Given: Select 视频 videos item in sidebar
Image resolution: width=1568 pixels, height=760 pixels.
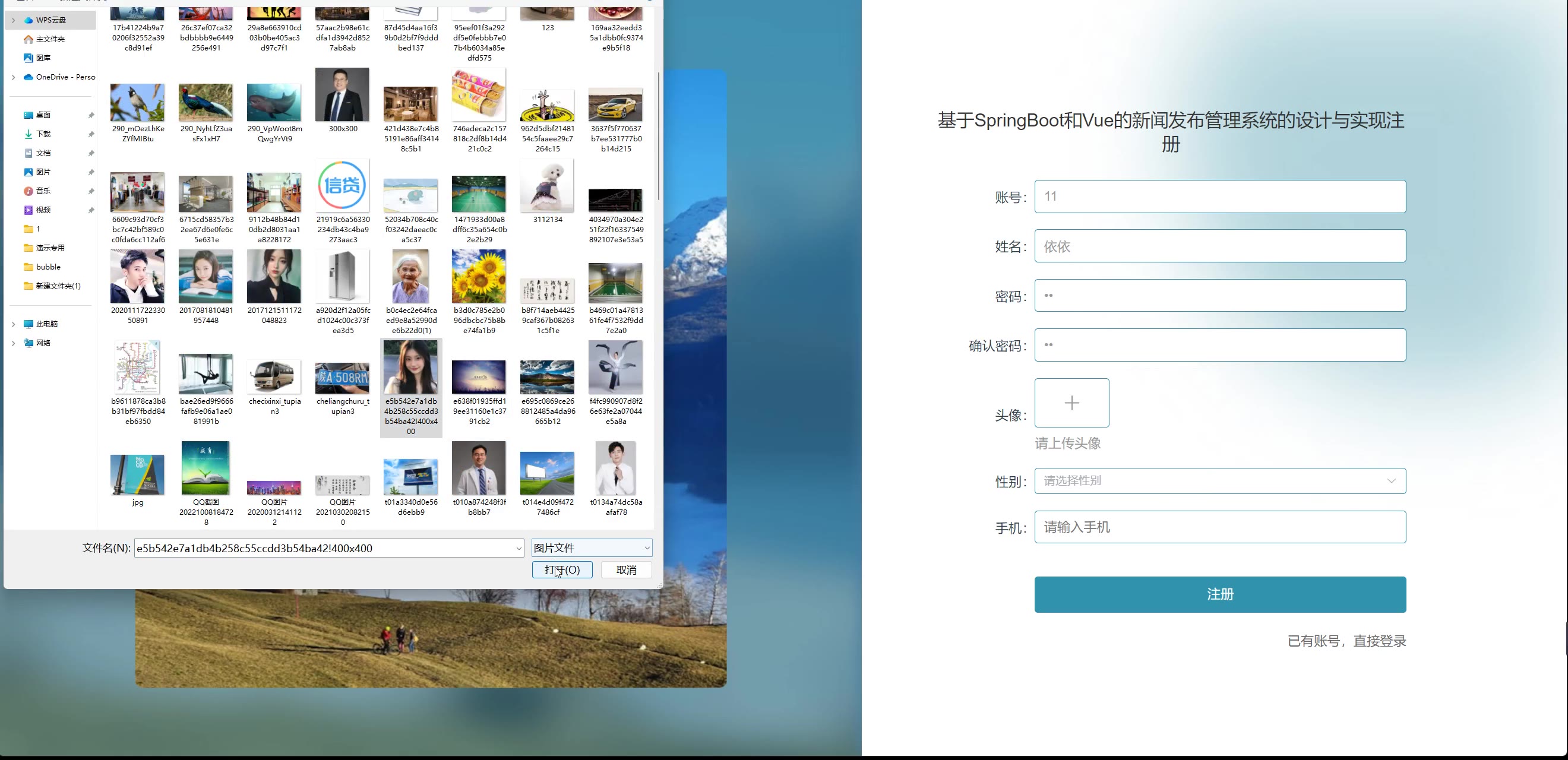Looking at the screenshot, I should pyautogui.click(x=43, y=210).
